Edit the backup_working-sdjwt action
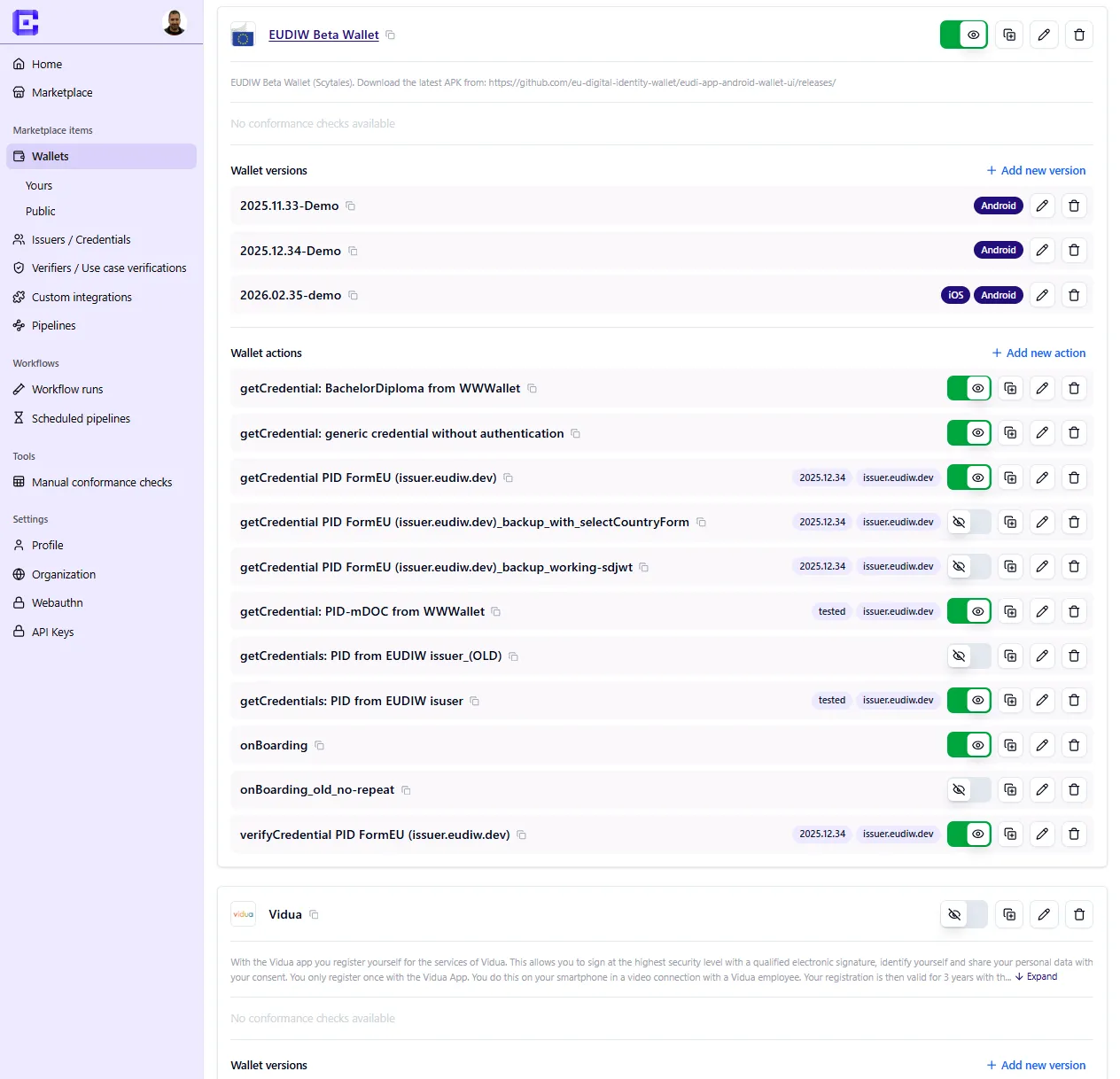This screenshot has height=1079, width=1120. point(1042,566)
